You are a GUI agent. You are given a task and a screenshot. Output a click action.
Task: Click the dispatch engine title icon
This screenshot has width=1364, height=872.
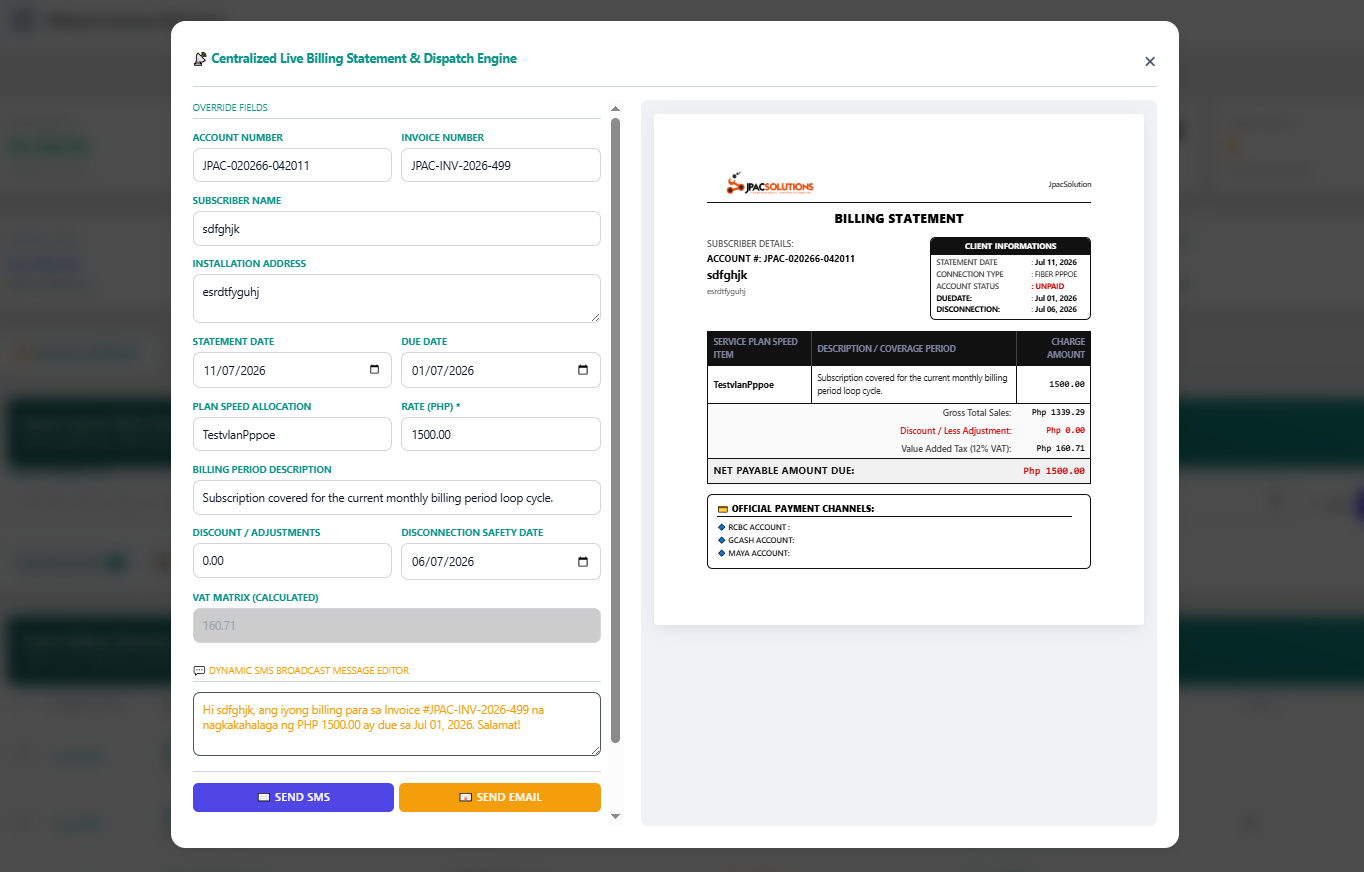pyautogui.click(x=200, y=59)
